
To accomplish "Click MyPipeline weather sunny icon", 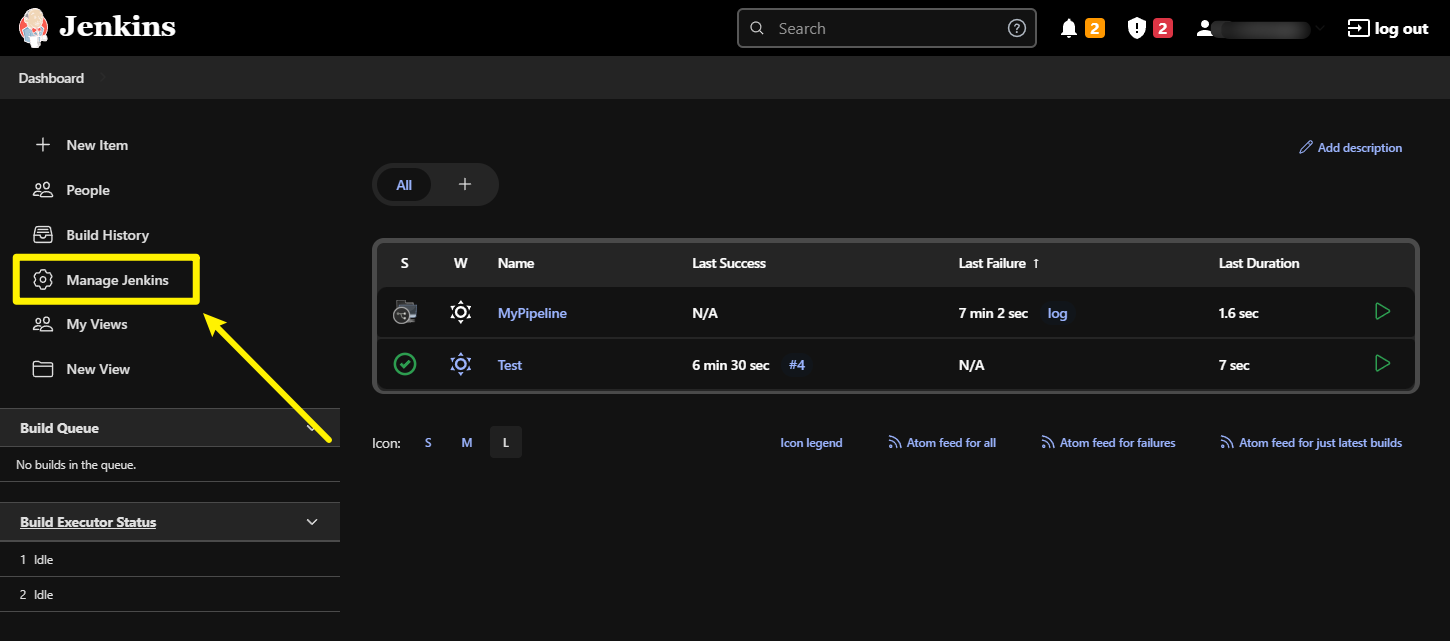I will [460, 312].
